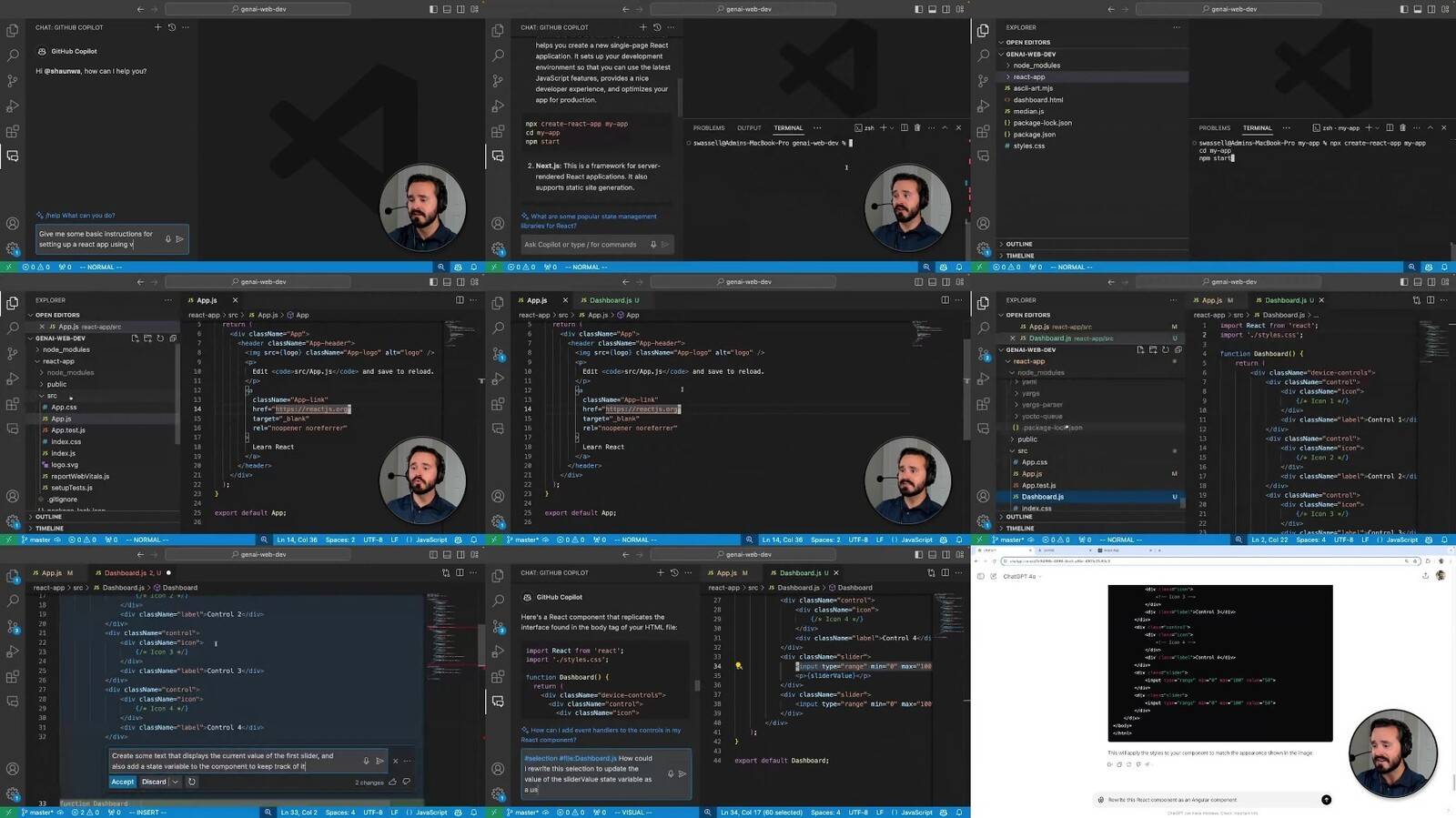Open the lightbulb code action on line 34
This screenshot has height=818, width=1456.
pyautogui.click(x=738, y=666)
